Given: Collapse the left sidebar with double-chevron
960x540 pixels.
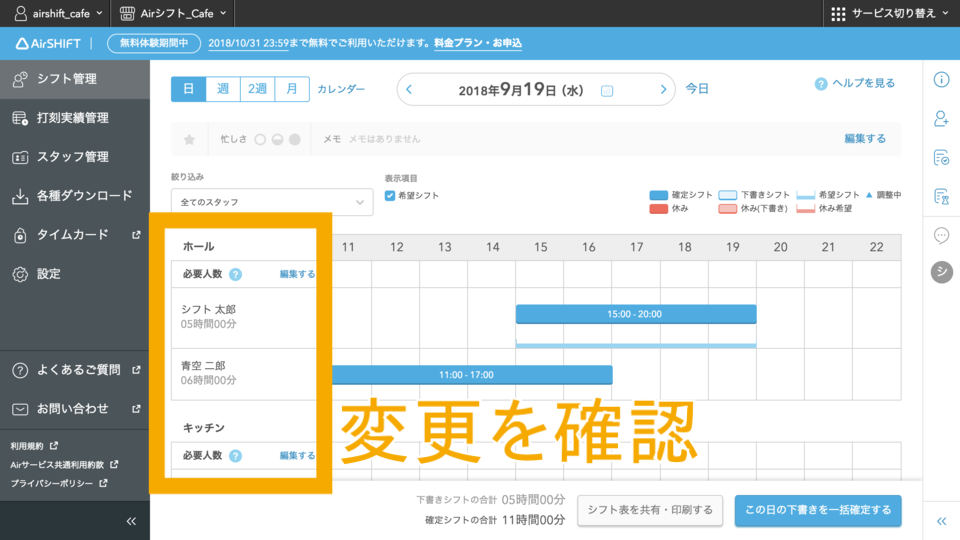Looking at the screenshot, I should [x=131, y=521].
